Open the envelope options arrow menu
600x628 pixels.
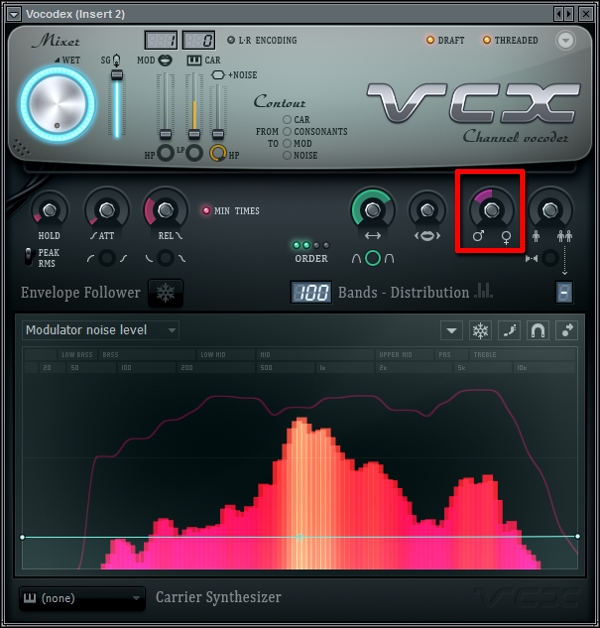tap(451, 330)
